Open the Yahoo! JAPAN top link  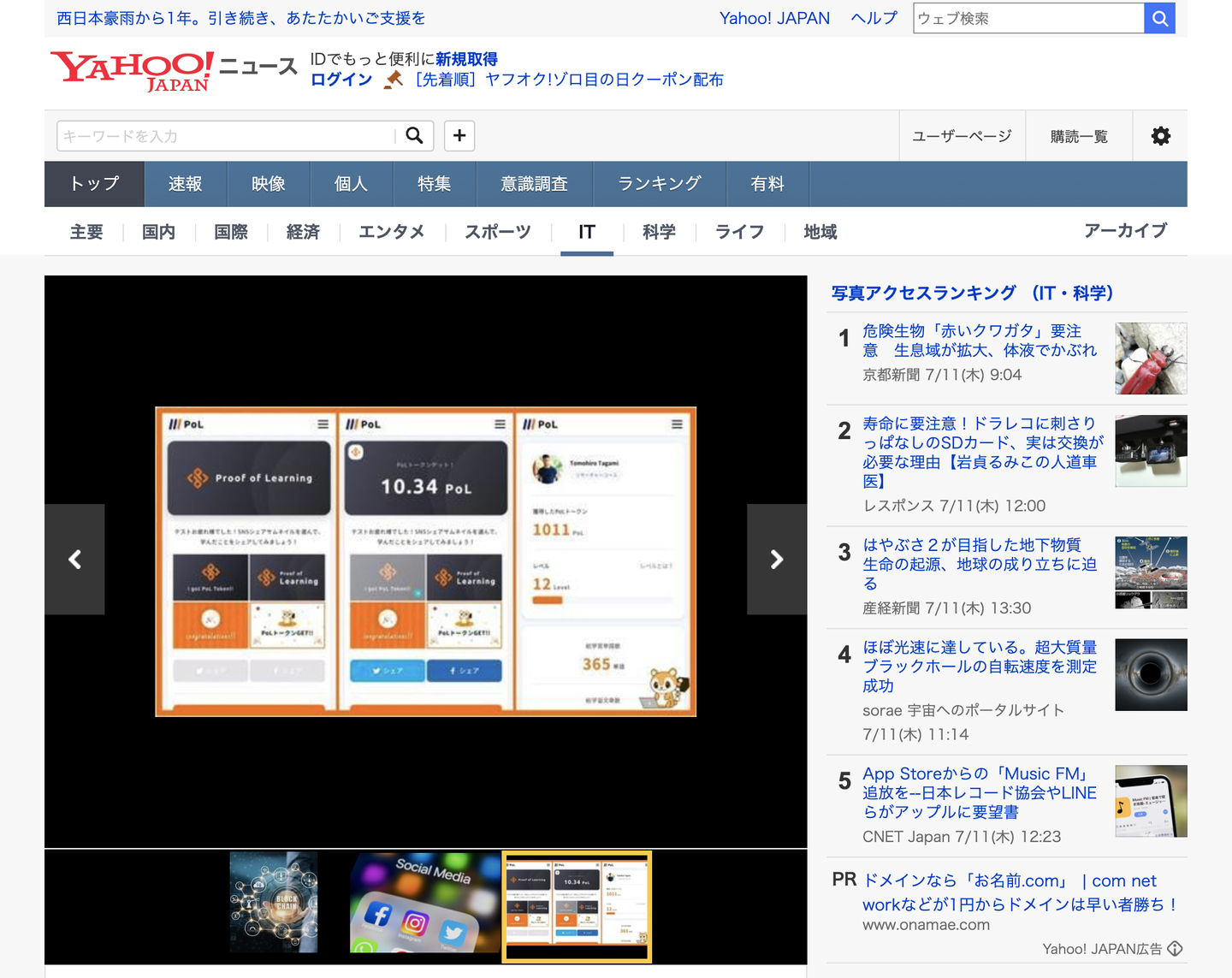(774, 18)
